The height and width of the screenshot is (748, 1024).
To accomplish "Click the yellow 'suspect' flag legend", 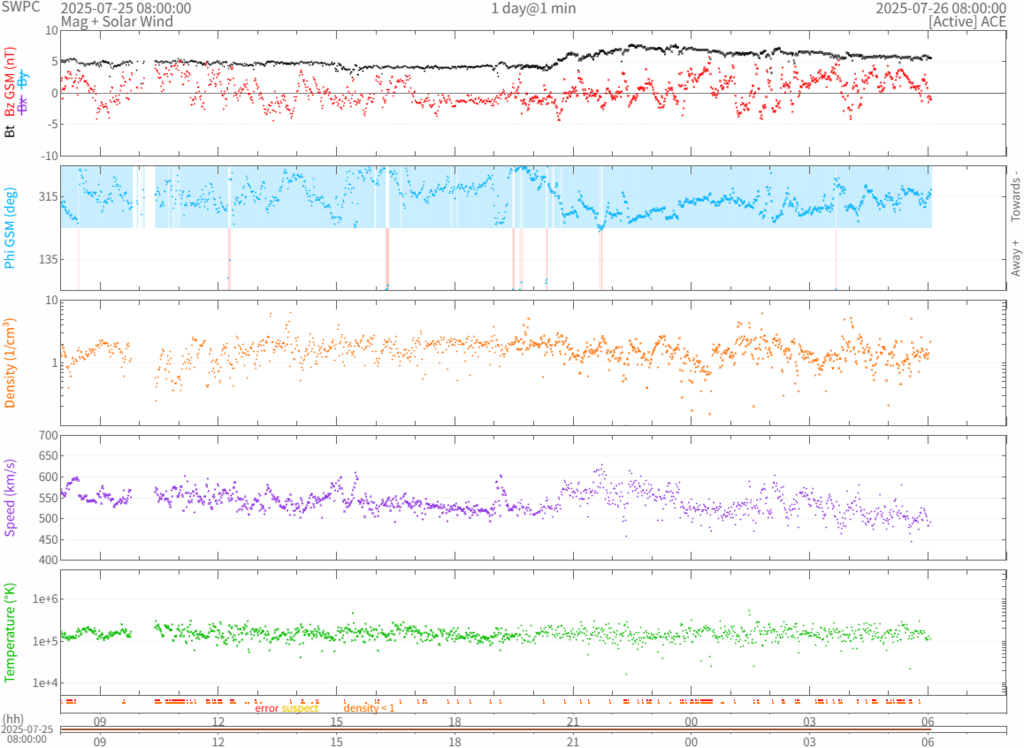I will 299,708.
